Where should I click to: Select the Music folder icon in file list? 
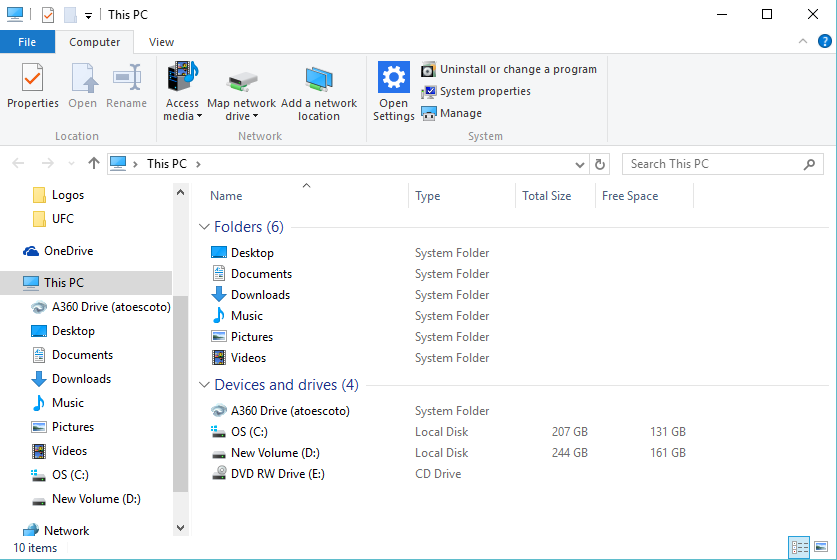(219, 316)
